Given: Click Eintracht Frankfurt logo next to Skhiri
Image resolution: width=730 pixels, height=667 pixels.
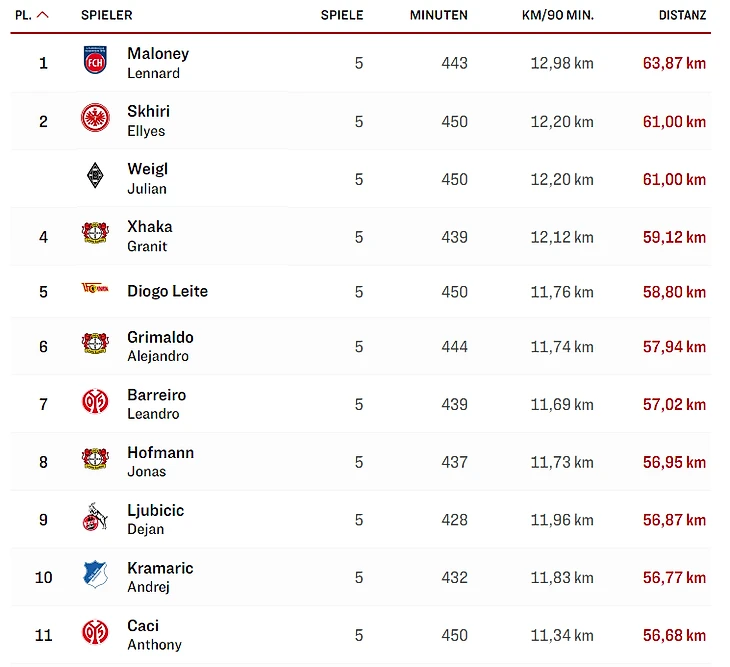Looking at the screenshot, I should [95, 120].
